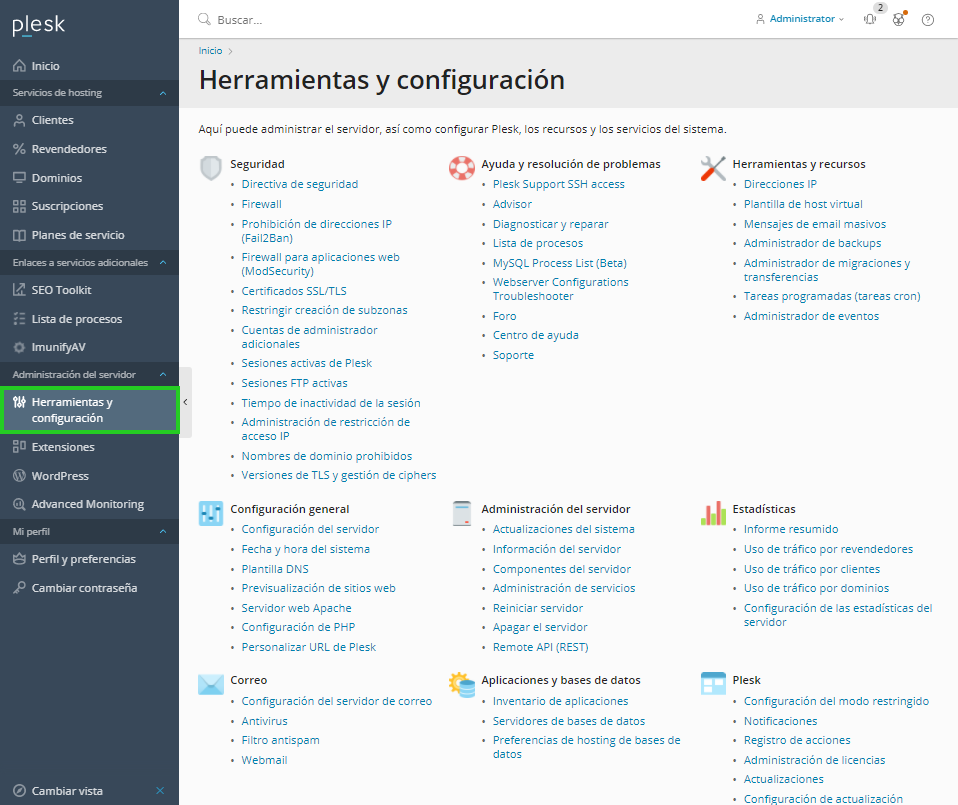Open Tareas programadas (tareas cron) link

click(832, 296)
